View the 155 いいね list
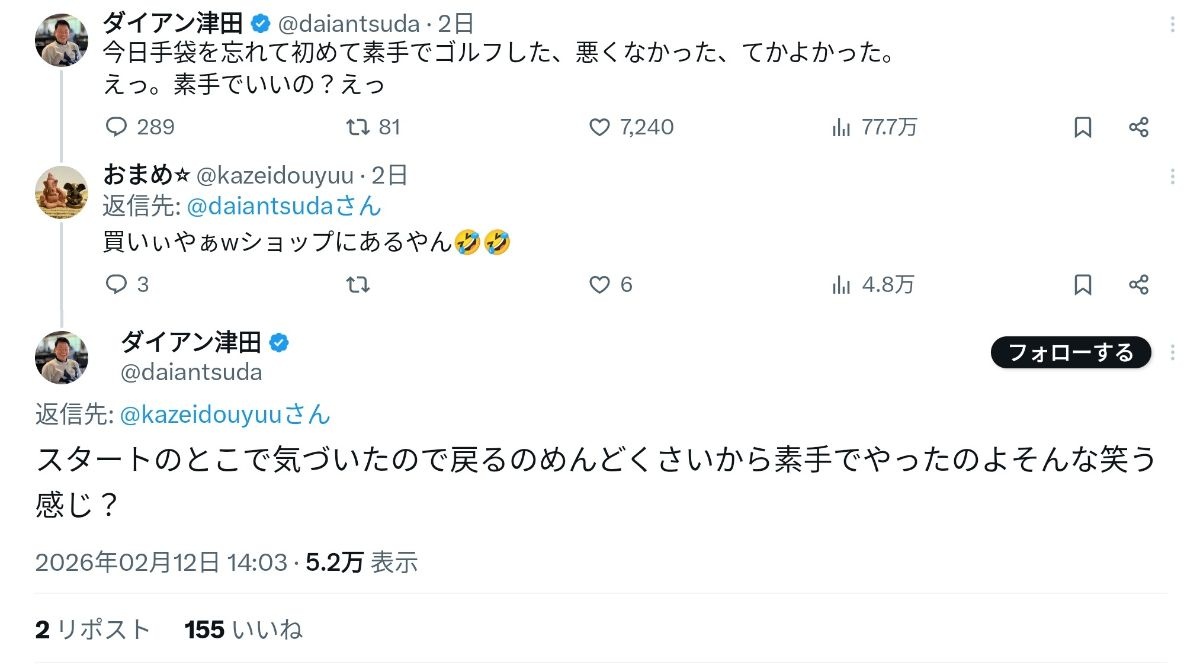 (243, 630)
